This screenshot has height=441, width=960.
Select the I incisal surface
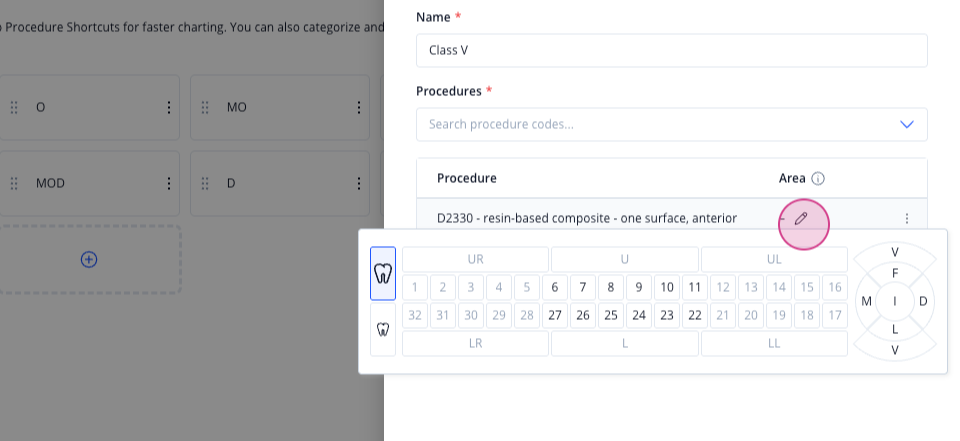tap(895, 301)
